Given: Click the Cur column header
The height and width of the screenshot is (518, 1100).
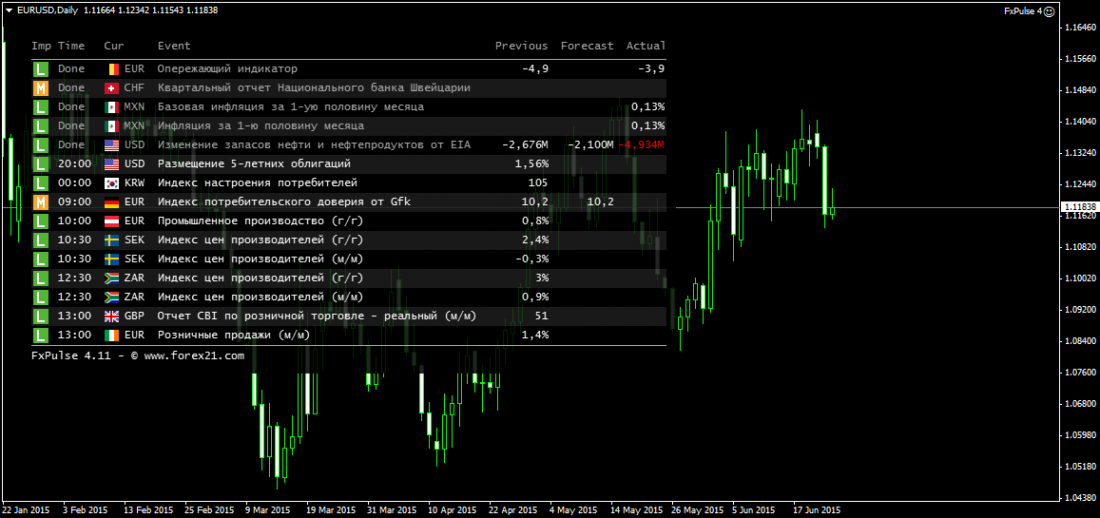Looking at the screenshot, I should [x=114, y=46].
